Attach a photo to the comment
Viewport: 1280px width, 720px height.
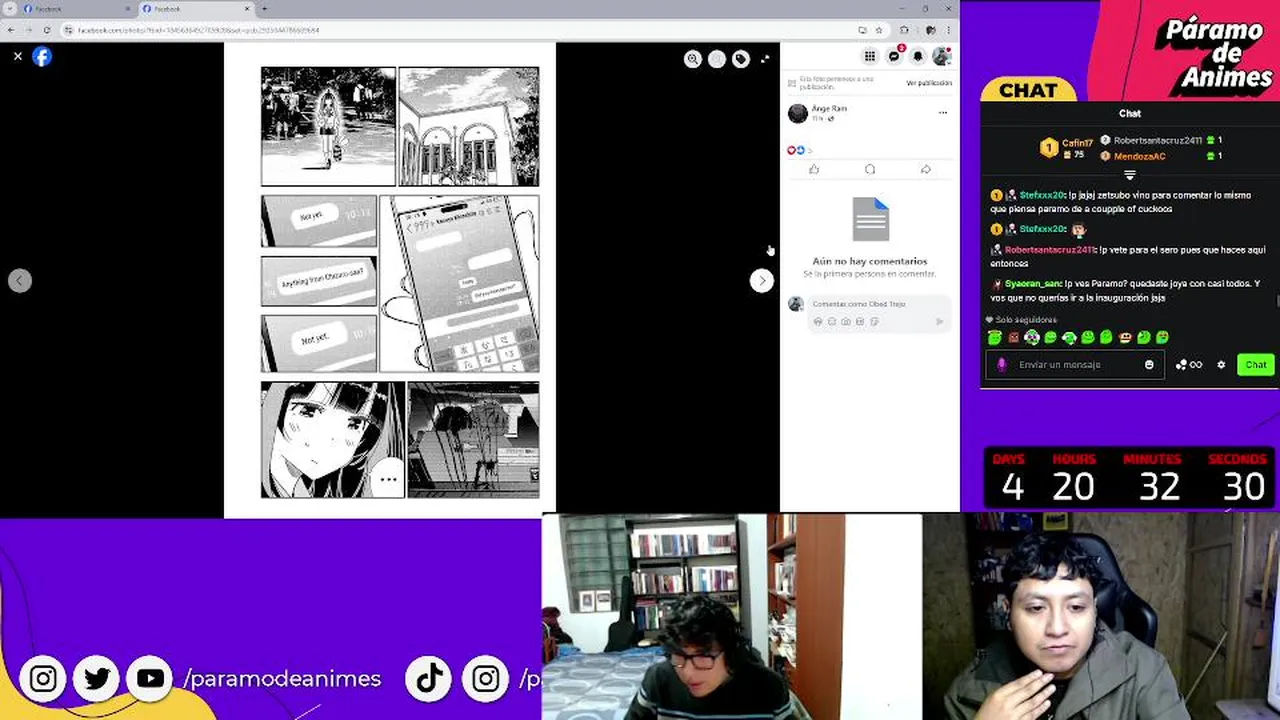(x=846, y=322)
